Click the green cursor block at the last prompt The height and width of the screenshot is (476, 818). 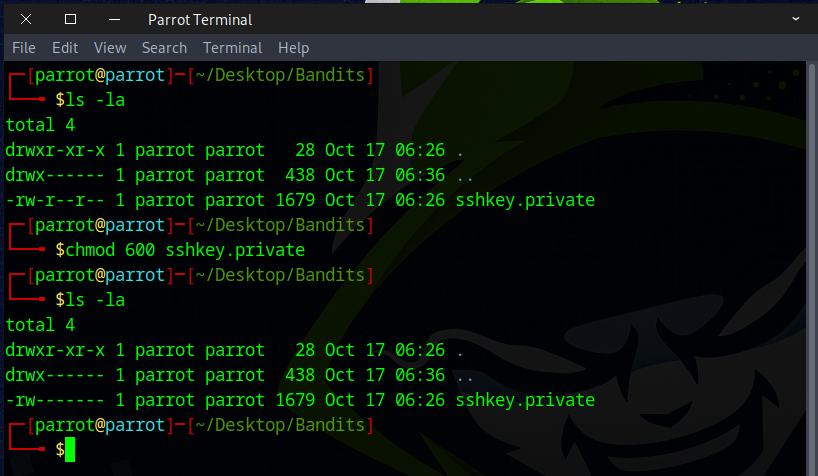point(70,450)
